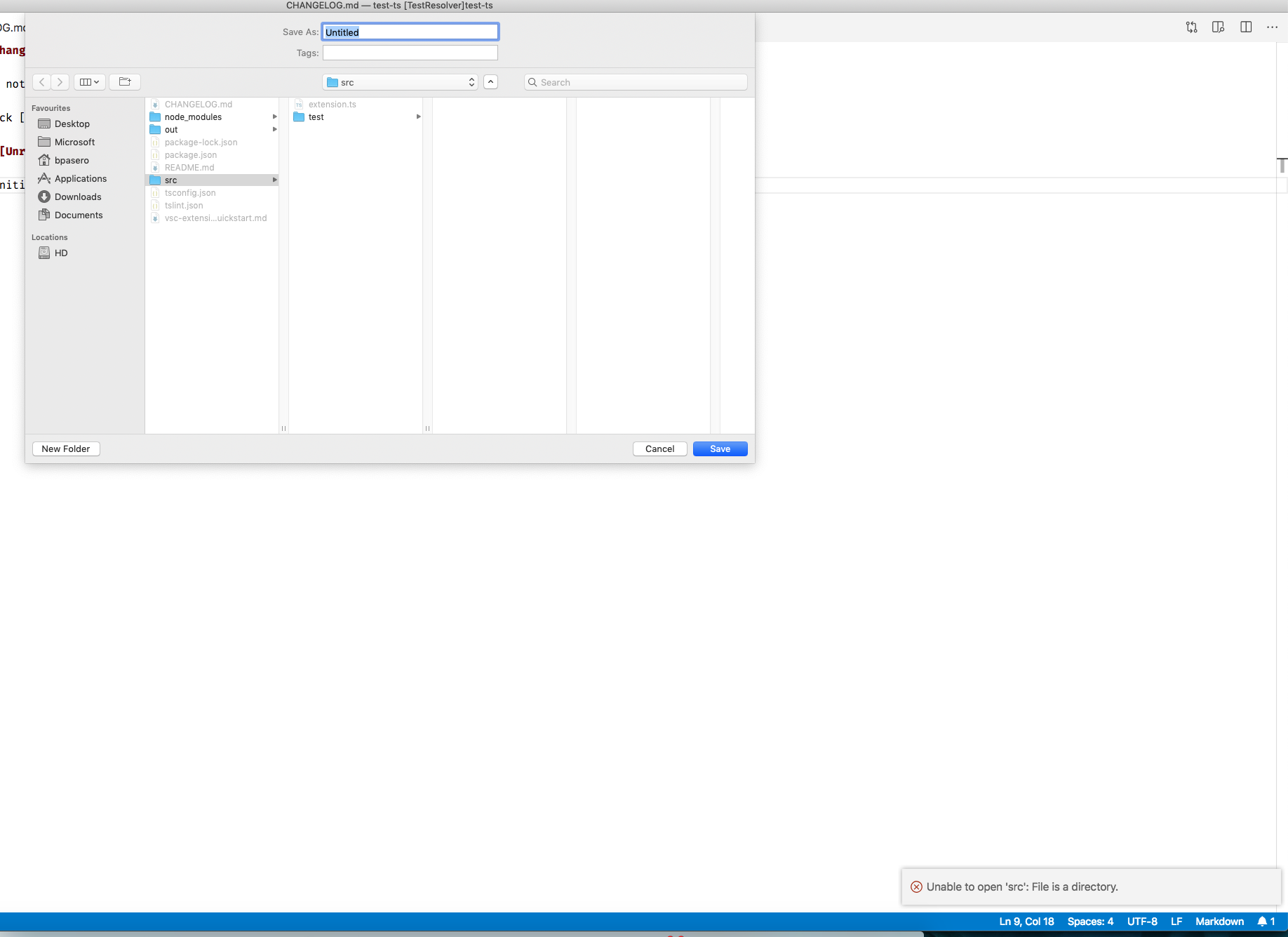Cancel the save dialog

click(x=659, y=448)
